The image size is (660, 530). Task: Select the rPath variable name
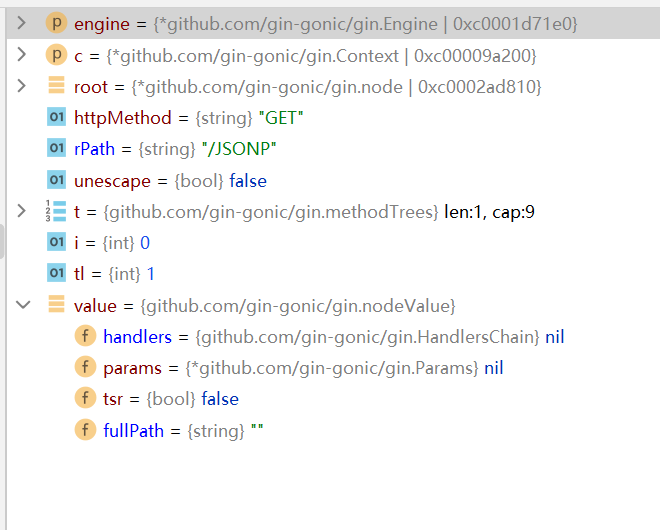pyautogui.click(x=94, y=149)
